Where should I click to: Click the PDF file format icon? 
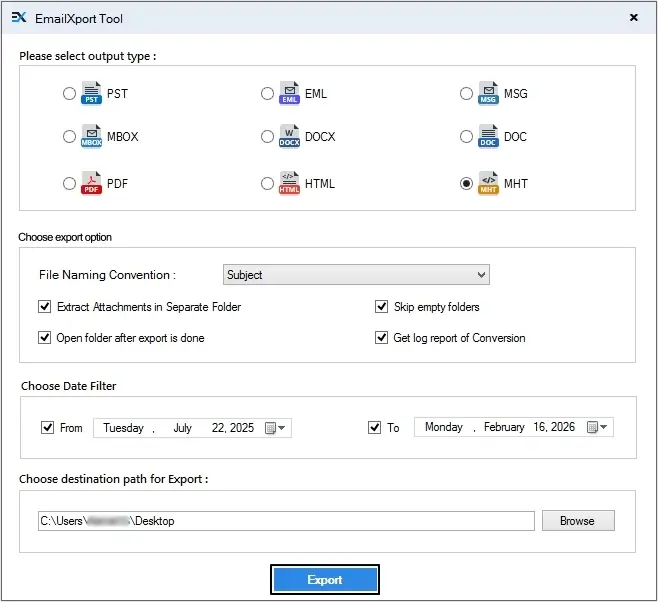pos(91,184)
